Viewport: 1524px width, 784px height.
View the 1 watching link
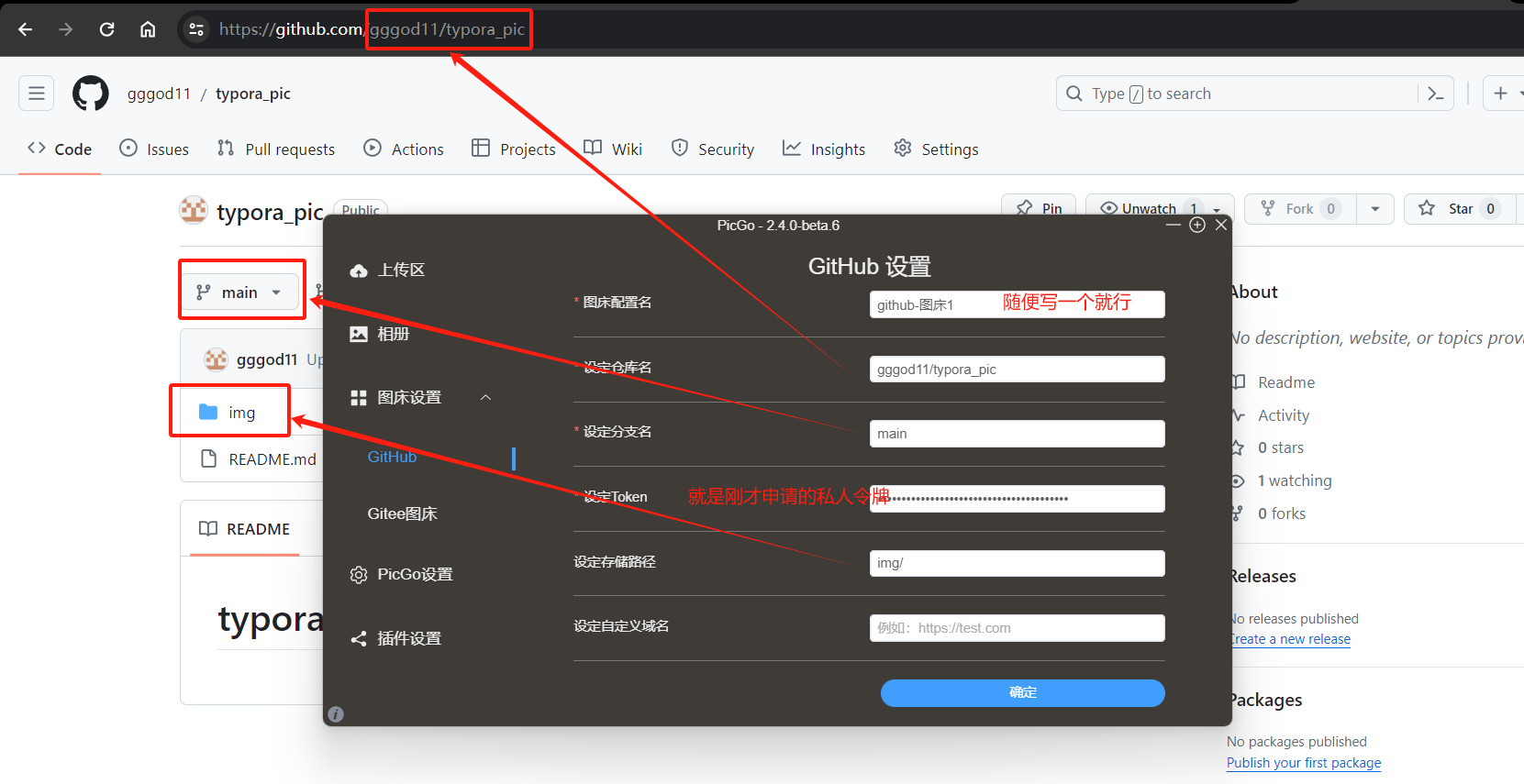(x=1294, y=480)
